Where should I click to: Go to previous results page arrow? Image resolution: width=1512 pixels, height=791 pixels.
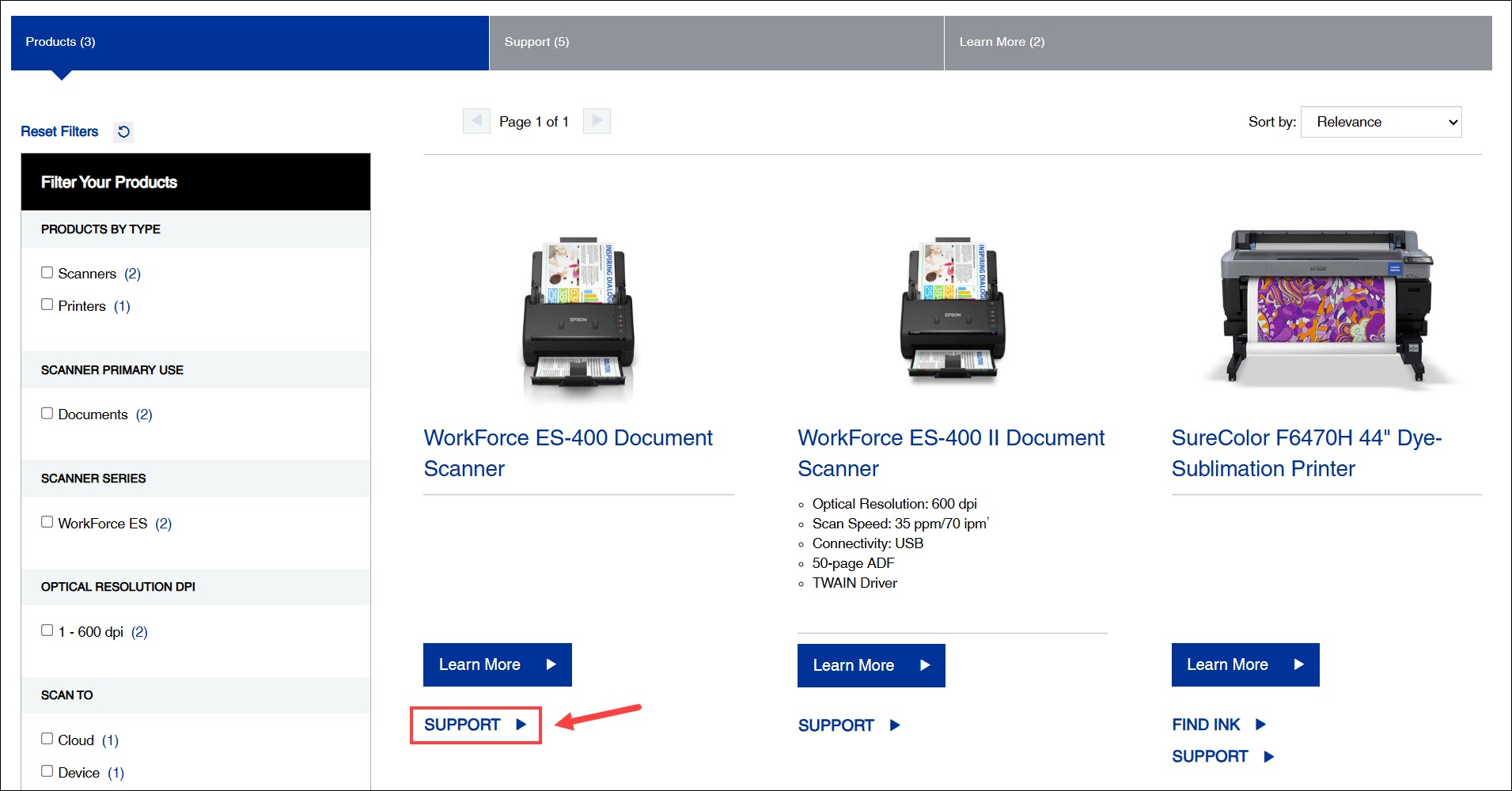(476, 121)
